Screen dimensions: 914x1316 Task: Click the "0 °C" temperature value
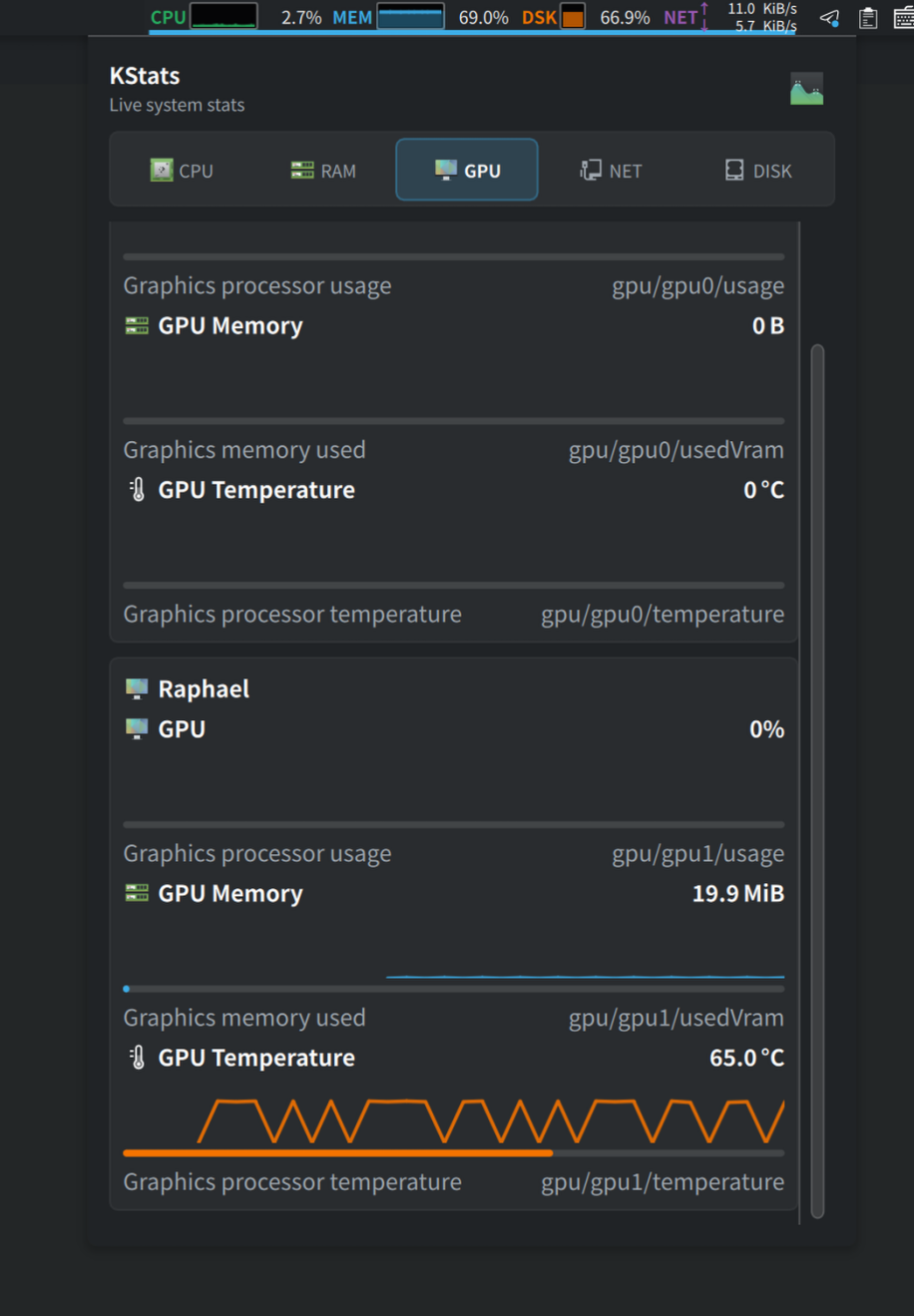tap(764, 490)
